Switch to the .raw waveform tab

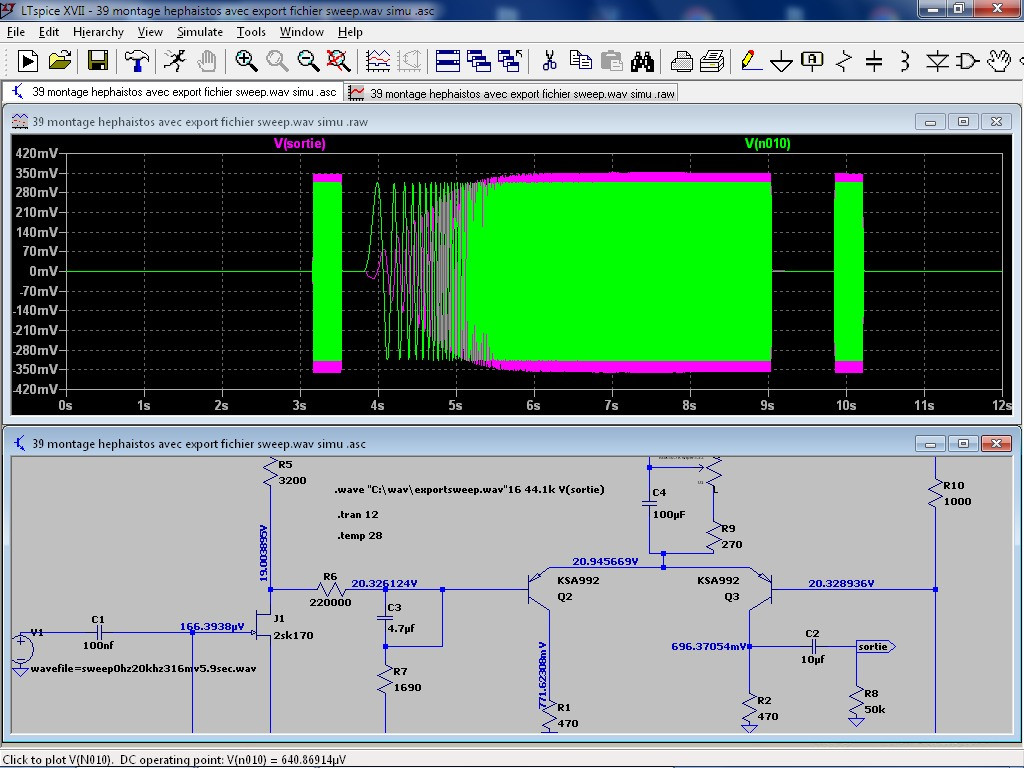(x=511, y=93)
